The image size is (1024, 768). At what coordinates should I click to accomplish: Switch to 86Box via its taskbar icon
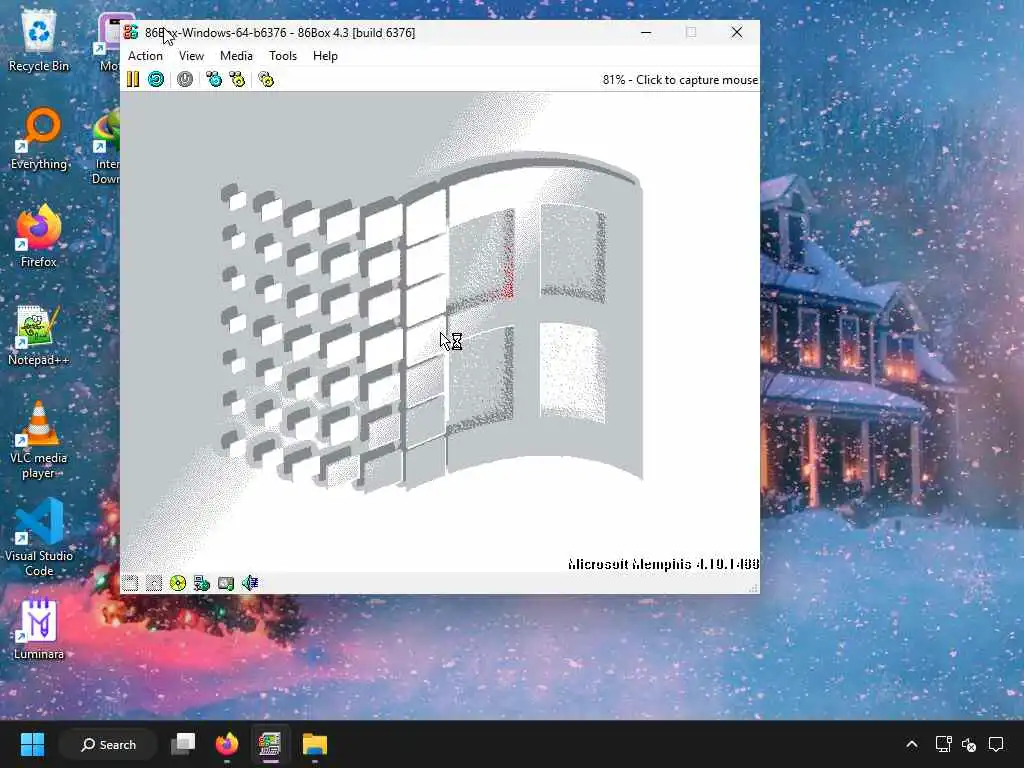[x=270, y=744]
